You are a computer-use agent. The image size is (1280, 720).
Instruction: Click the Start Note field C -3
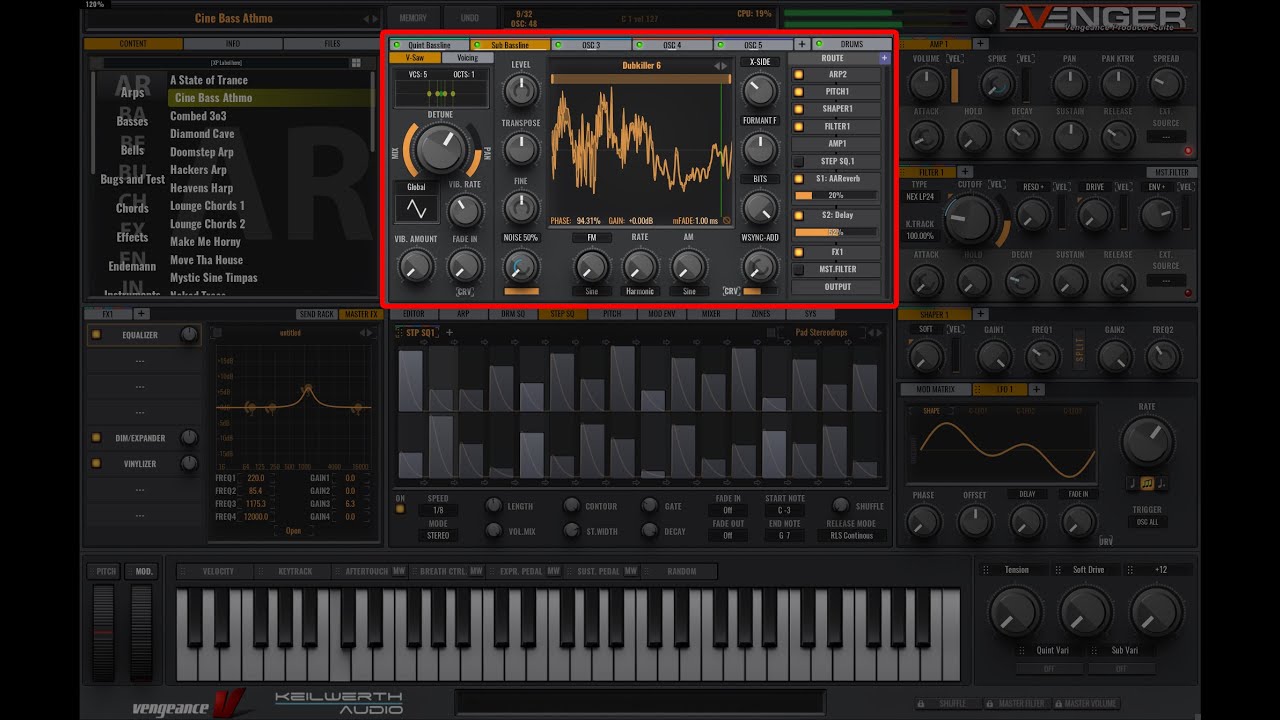tap(785, 511)
